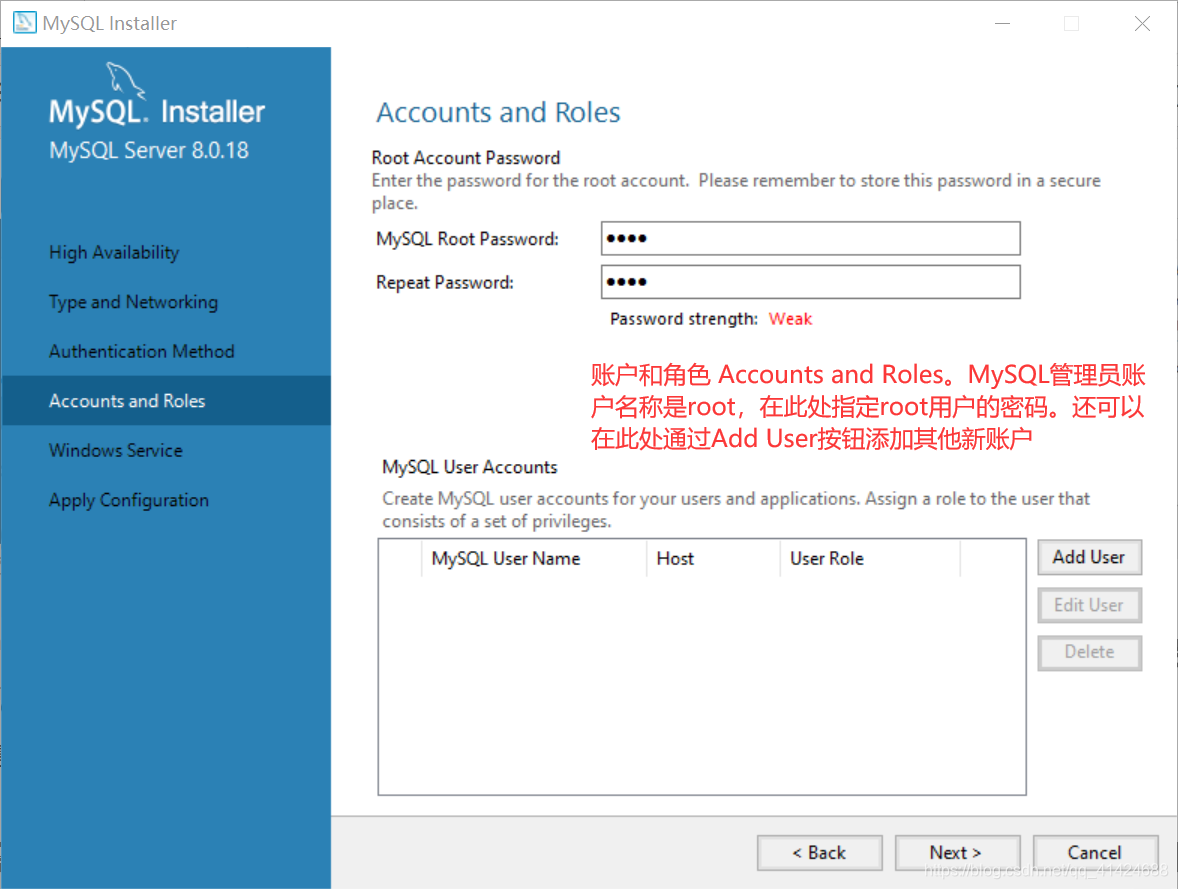1178x889 pixels.
Task: Click the Delete user button
Action: tap(1089, 652)
